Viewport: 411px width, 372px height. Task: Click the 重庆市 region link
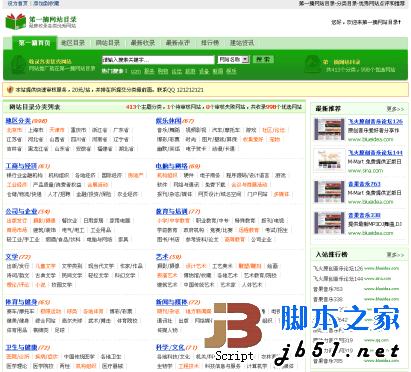tap(78, 130)
